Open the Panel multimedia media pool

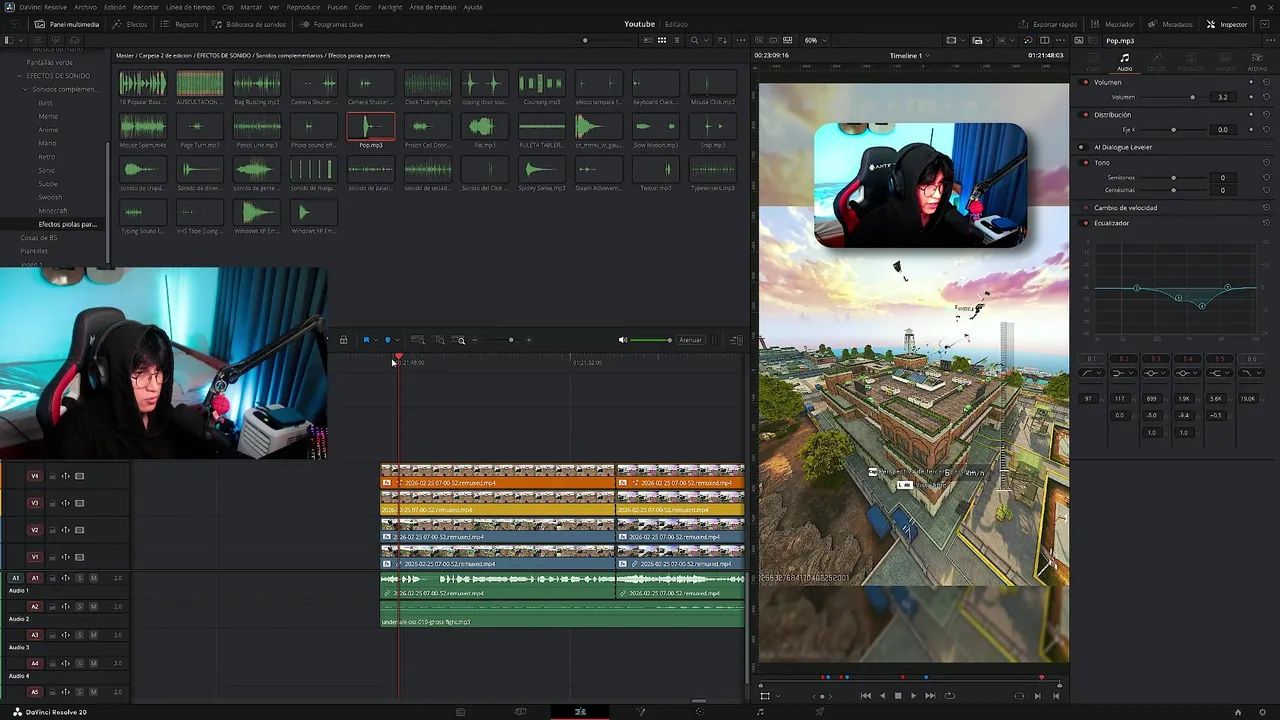(x=67, y=24)
